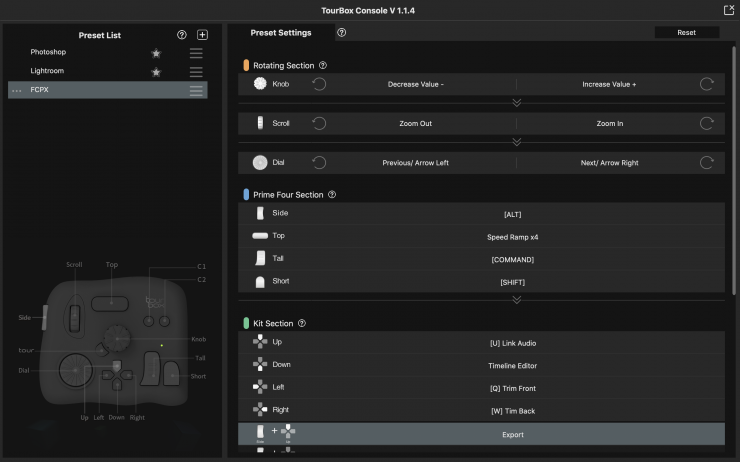Image resolution: width=740 pixels, height=462 pixels.
Task: Open help icon next to Preset List
Action: click(181, 34)
